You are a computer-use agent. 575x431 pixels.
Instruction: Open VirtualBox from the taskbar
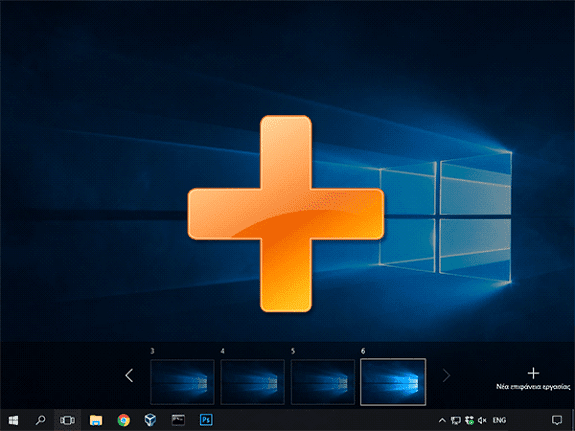coord(150,420)
